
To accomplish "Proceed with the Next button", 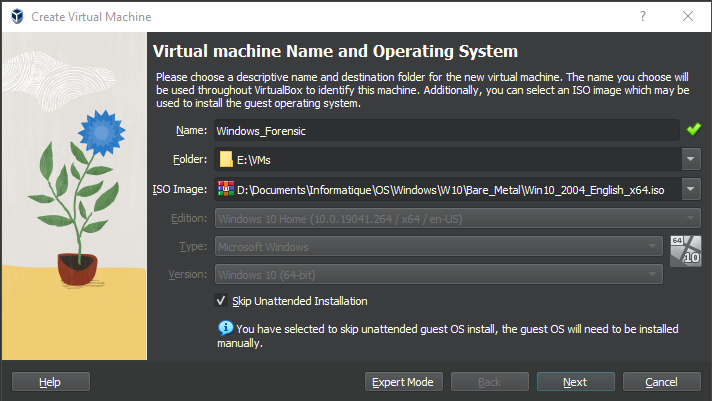I will click(575, 382).
